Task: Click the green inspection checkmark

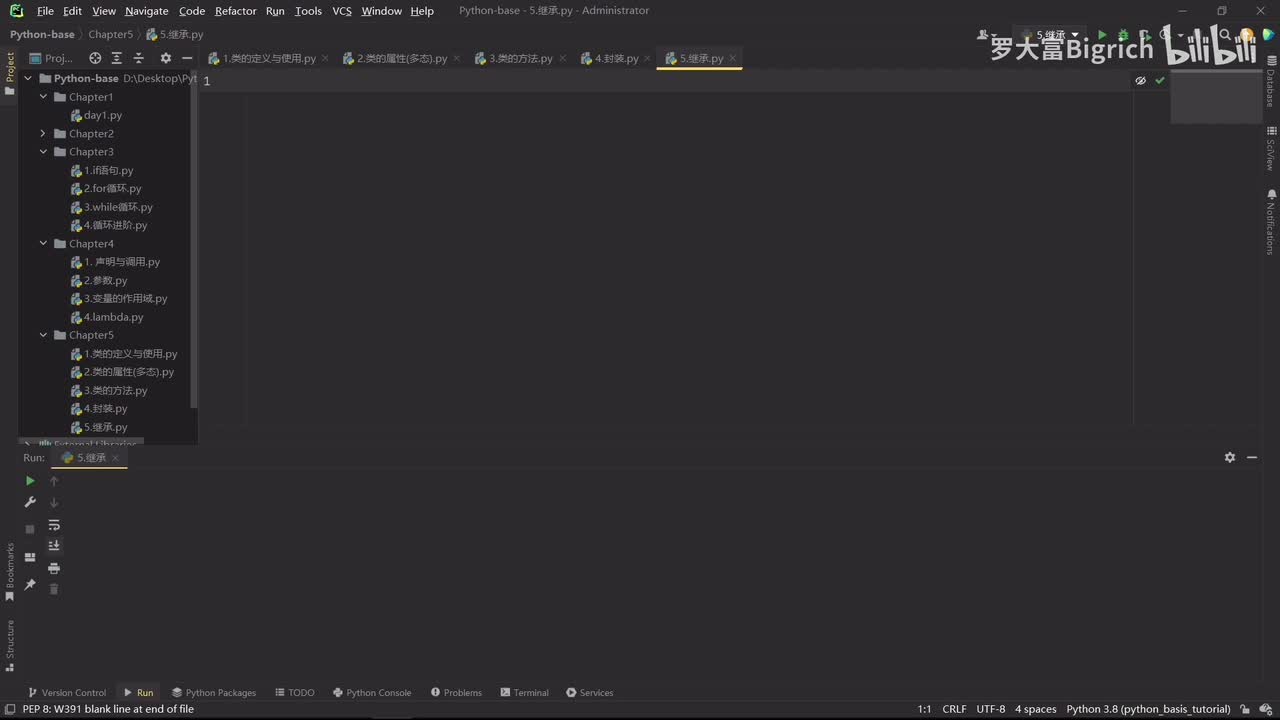Action: coord(1160,80)
